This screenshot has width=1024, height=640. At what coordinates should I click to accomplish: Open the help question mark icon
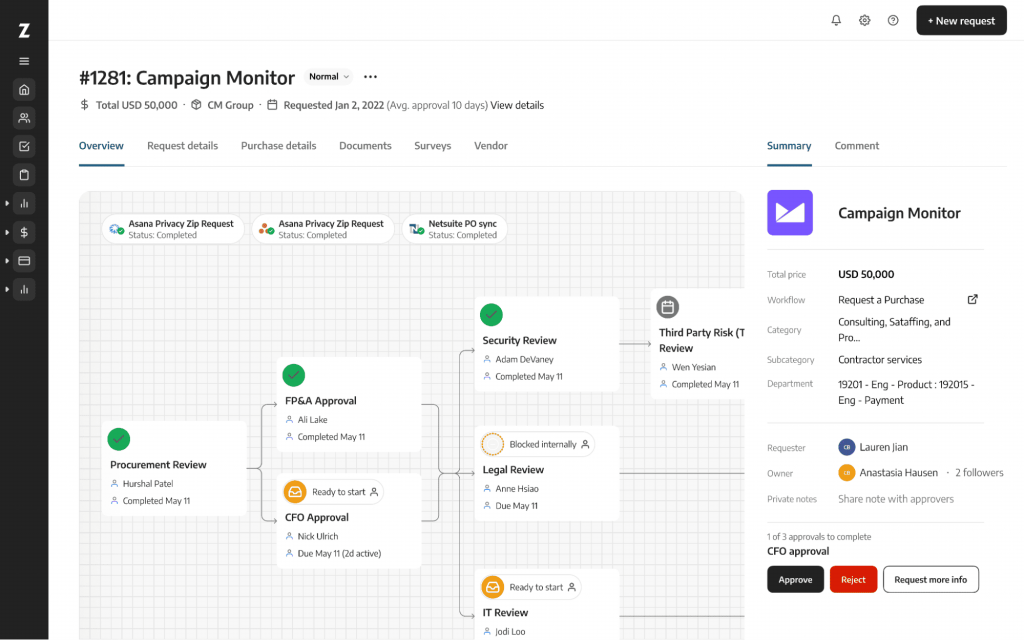(x=893, y=20)
